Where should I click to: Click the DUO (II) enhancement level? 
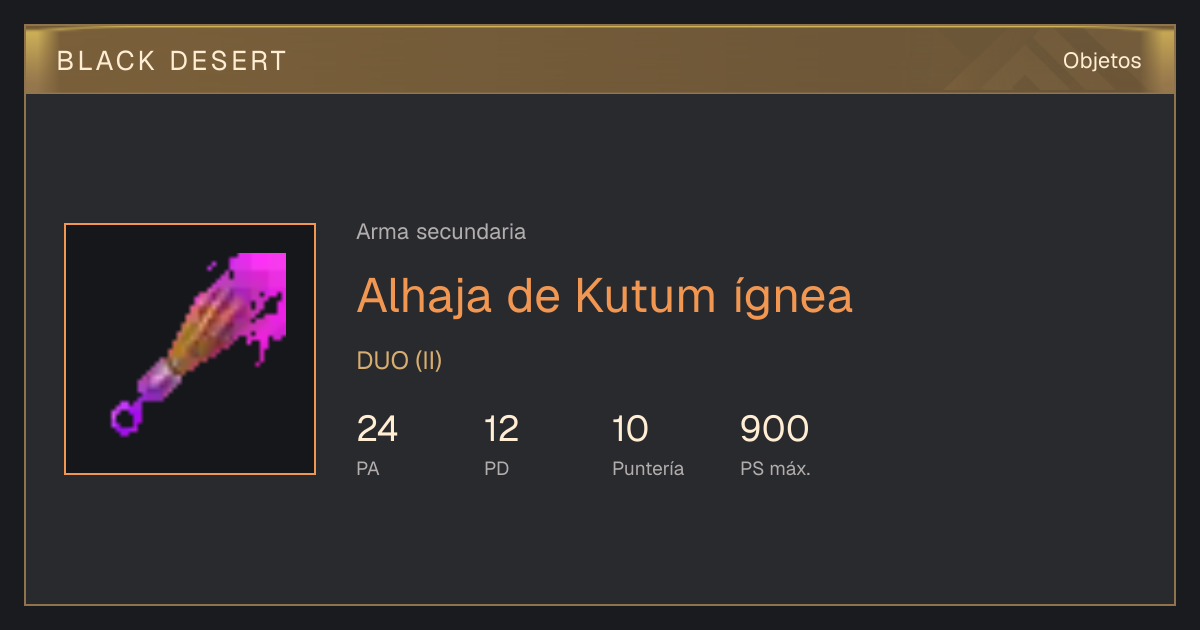click(399, 361)
